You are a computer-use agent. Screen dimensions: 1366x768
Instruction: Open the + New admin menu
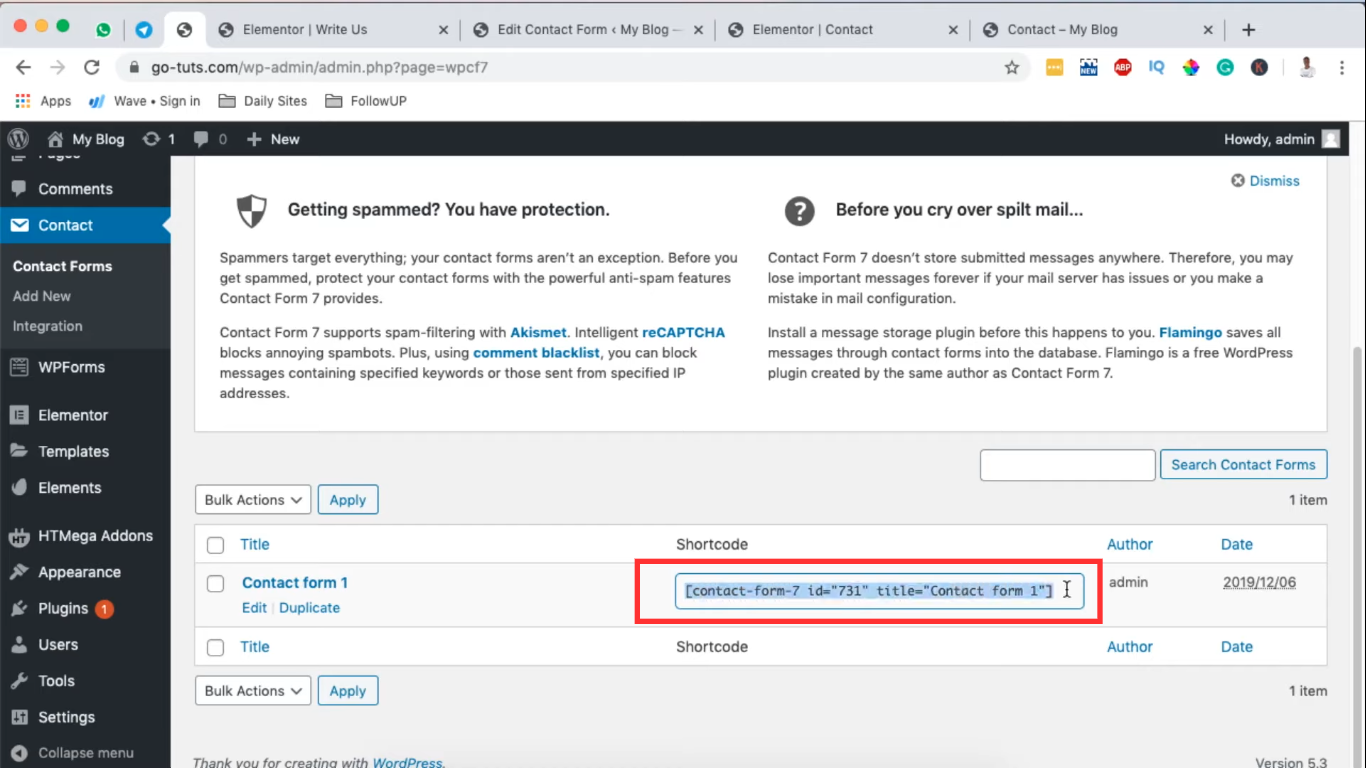[273, 139]
